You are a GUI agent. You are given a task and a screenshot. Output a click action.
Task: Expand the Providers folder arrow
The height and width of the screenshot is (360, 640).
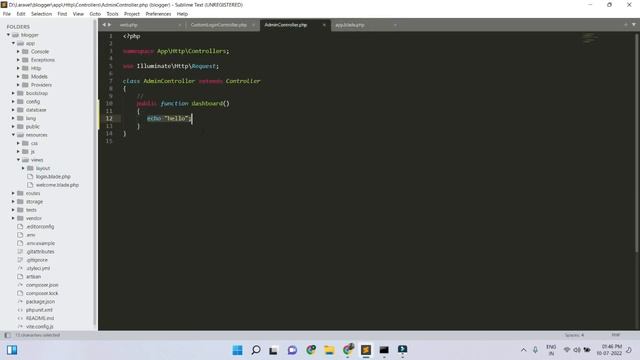(18, 85)
